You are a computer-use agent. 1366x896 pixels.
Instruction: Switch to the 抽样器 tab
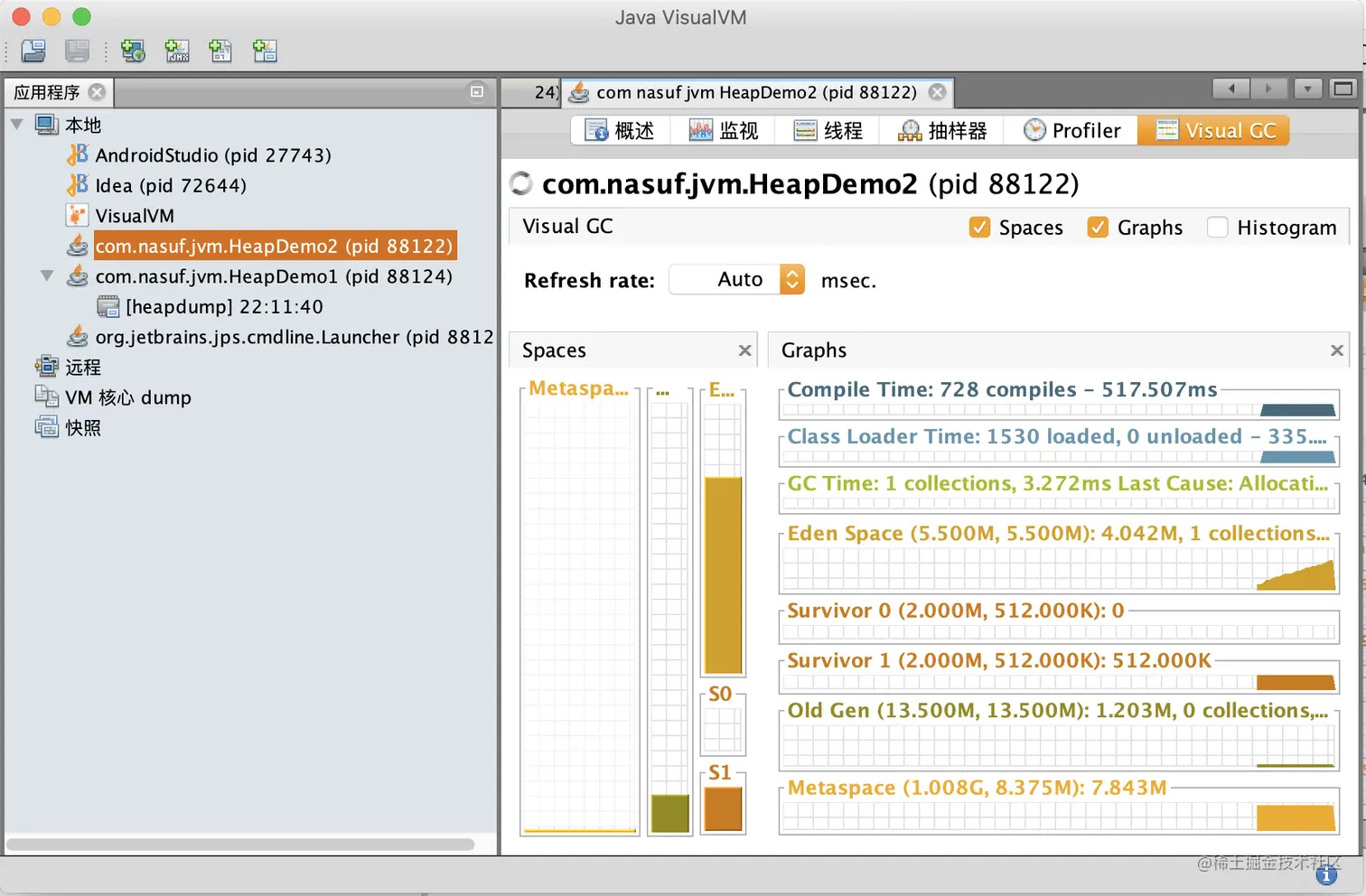point(942,131)
